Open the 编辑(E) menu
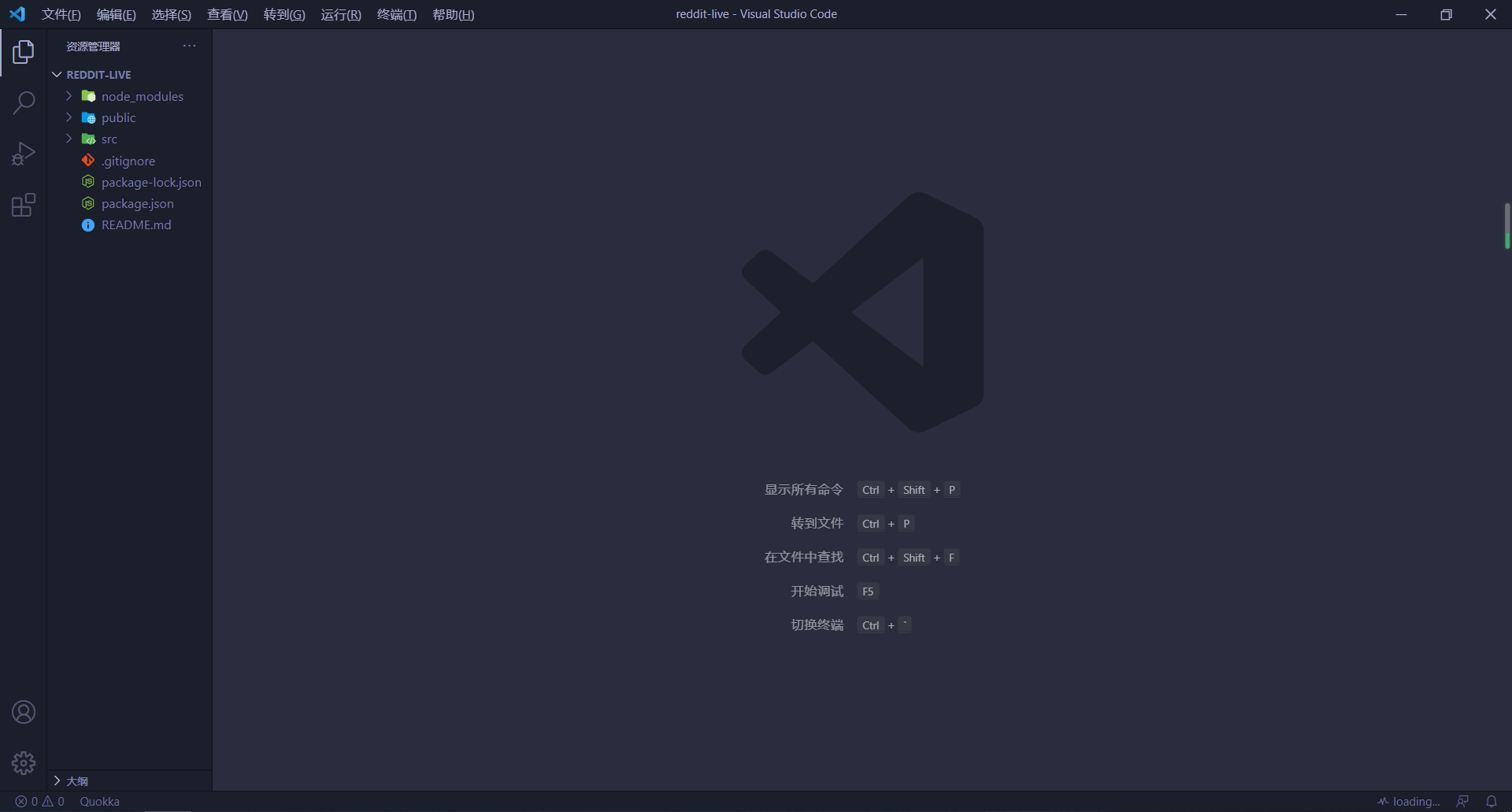 point(117,15)
